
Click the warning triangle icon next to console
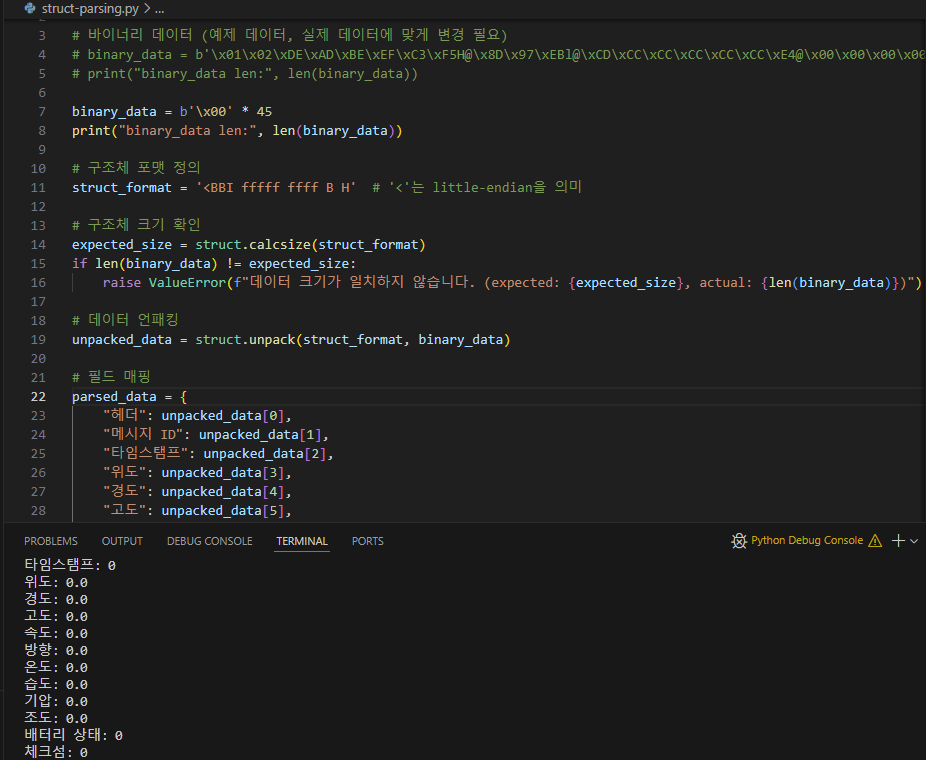coord(875,541)
